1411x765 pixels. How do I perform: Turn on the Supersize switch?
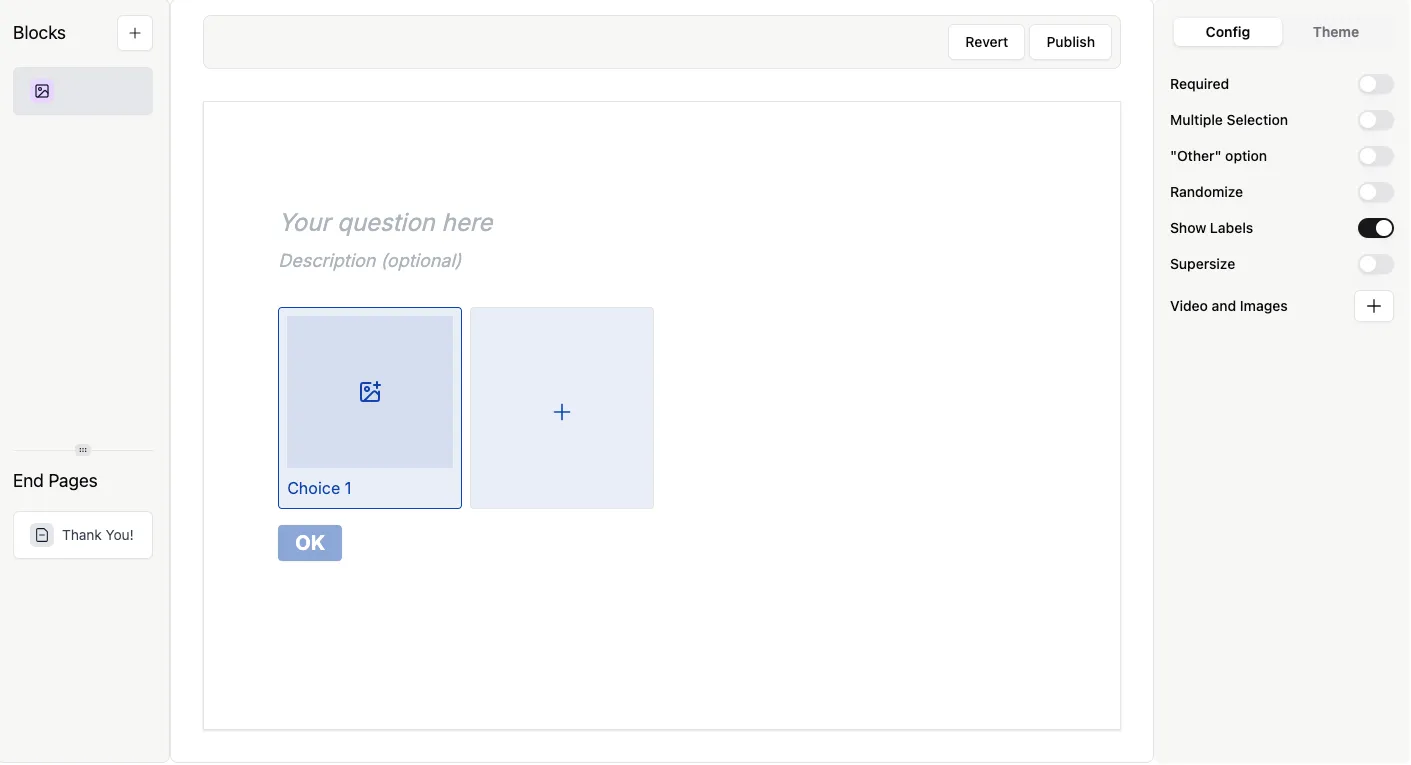pyautogui.click(x=1375, y=264)
